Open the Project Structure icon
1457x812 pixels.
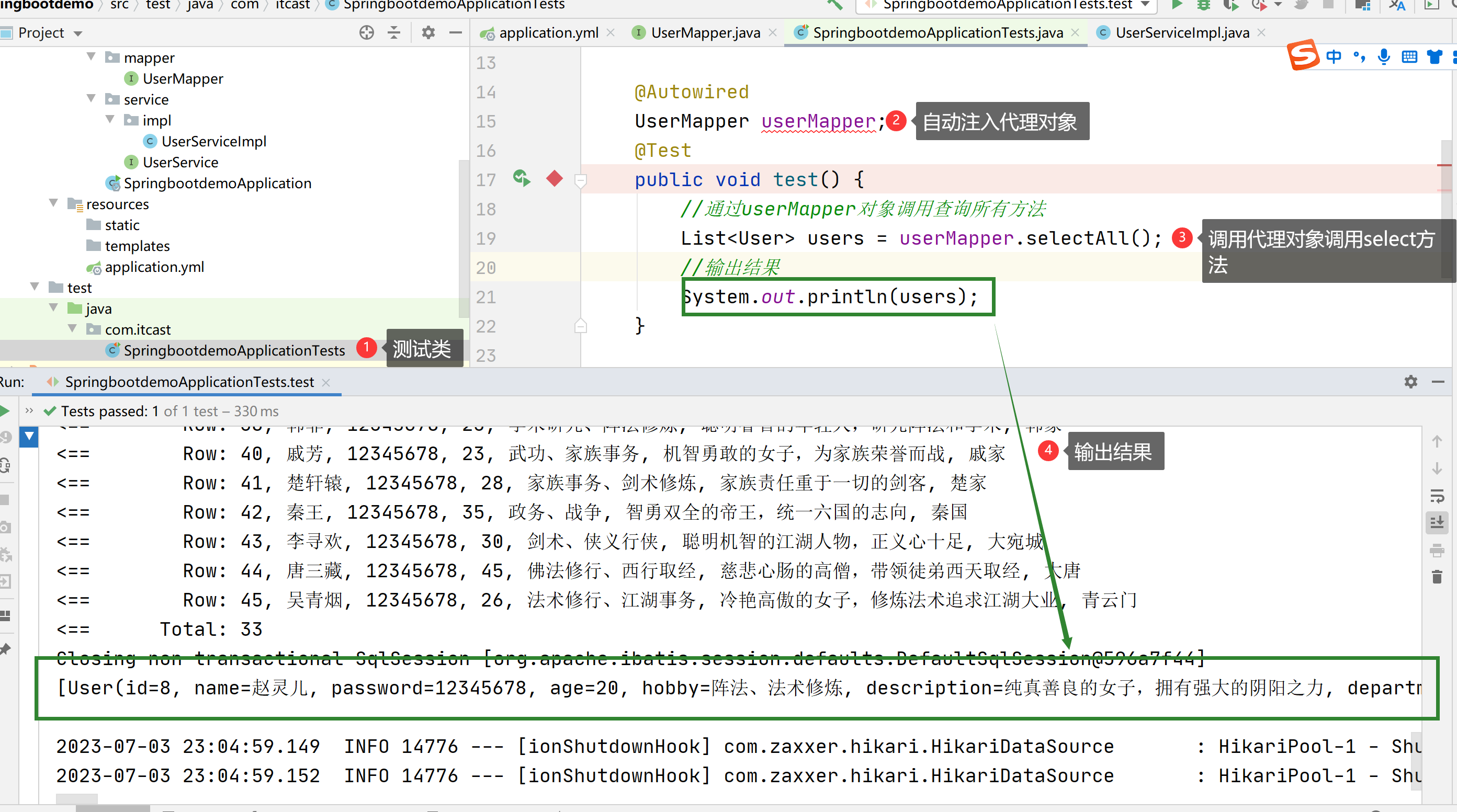click(x=1363, y=5)
